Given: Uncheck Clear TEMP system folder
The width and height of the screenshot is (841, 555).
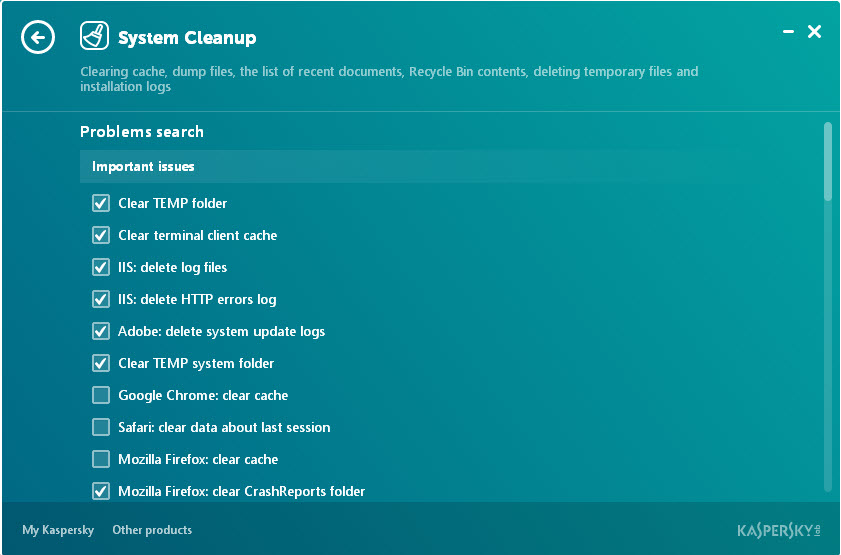Looking at the screenshot, I should [101, 363].
